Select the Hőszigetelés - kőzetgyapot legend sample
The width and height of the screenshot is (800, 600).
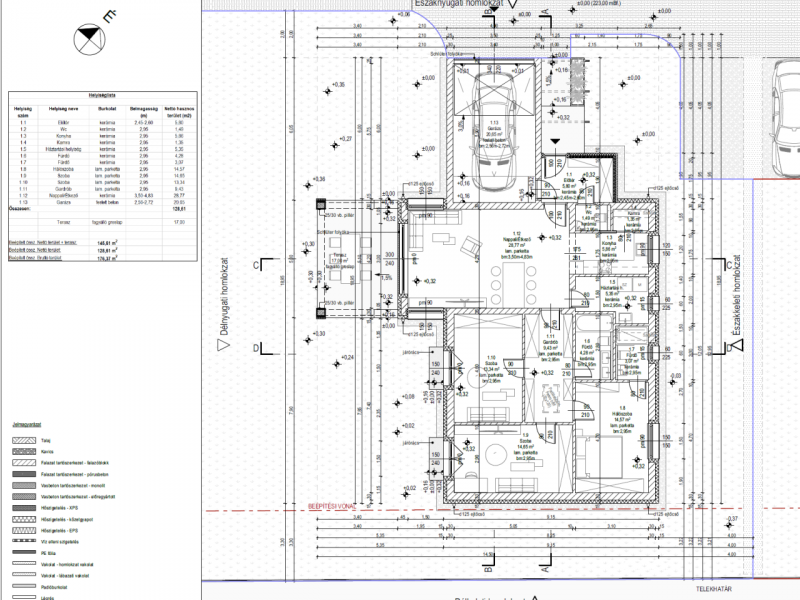tap(24, 519)
